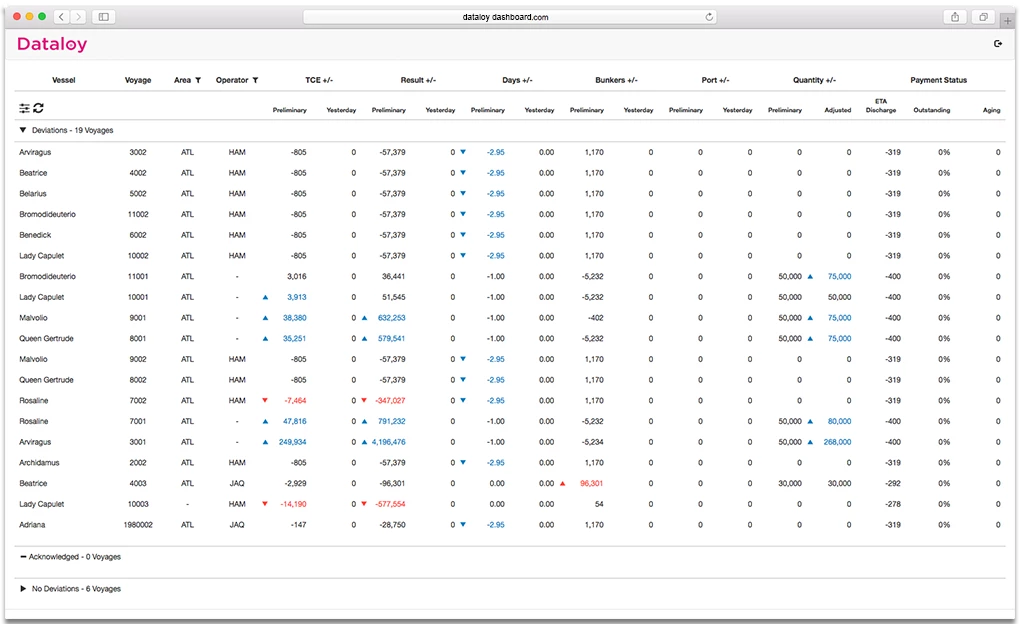
Task: Go back to the previous browser page
Action: (x=61, y=17)
